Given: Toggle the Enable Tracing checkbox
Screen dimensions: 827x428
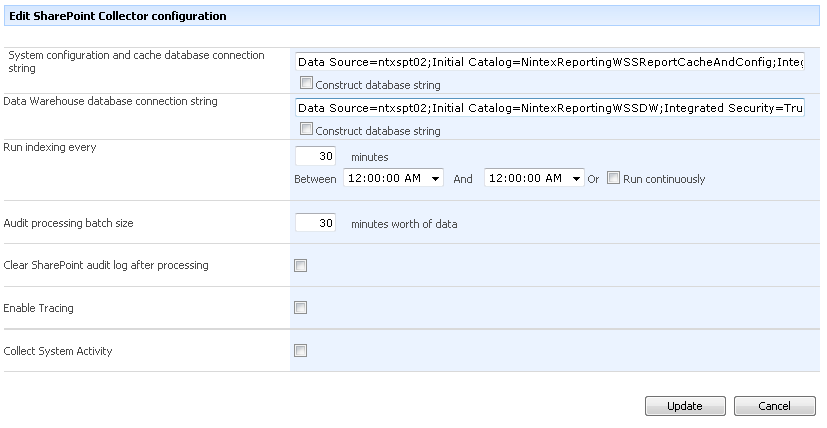Looking at the screenshot, I should [301, 308].
